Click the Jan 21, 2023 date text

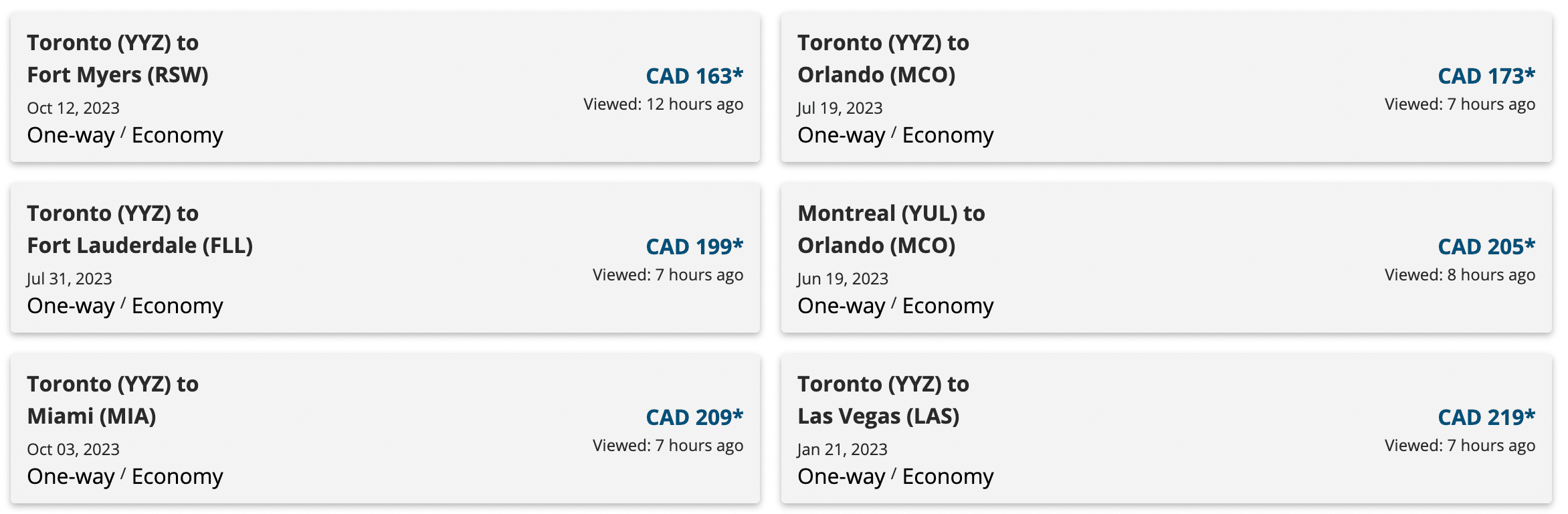click(x=842, y=450)
